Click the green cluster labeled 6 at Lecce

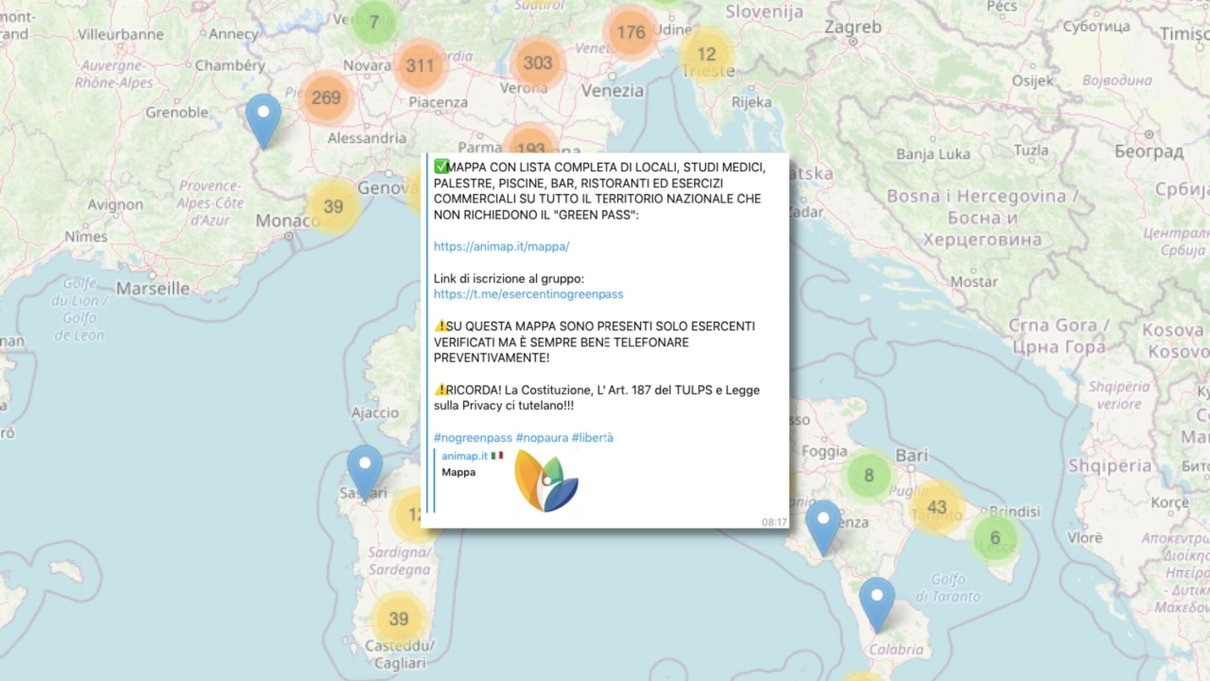point(995,538)
